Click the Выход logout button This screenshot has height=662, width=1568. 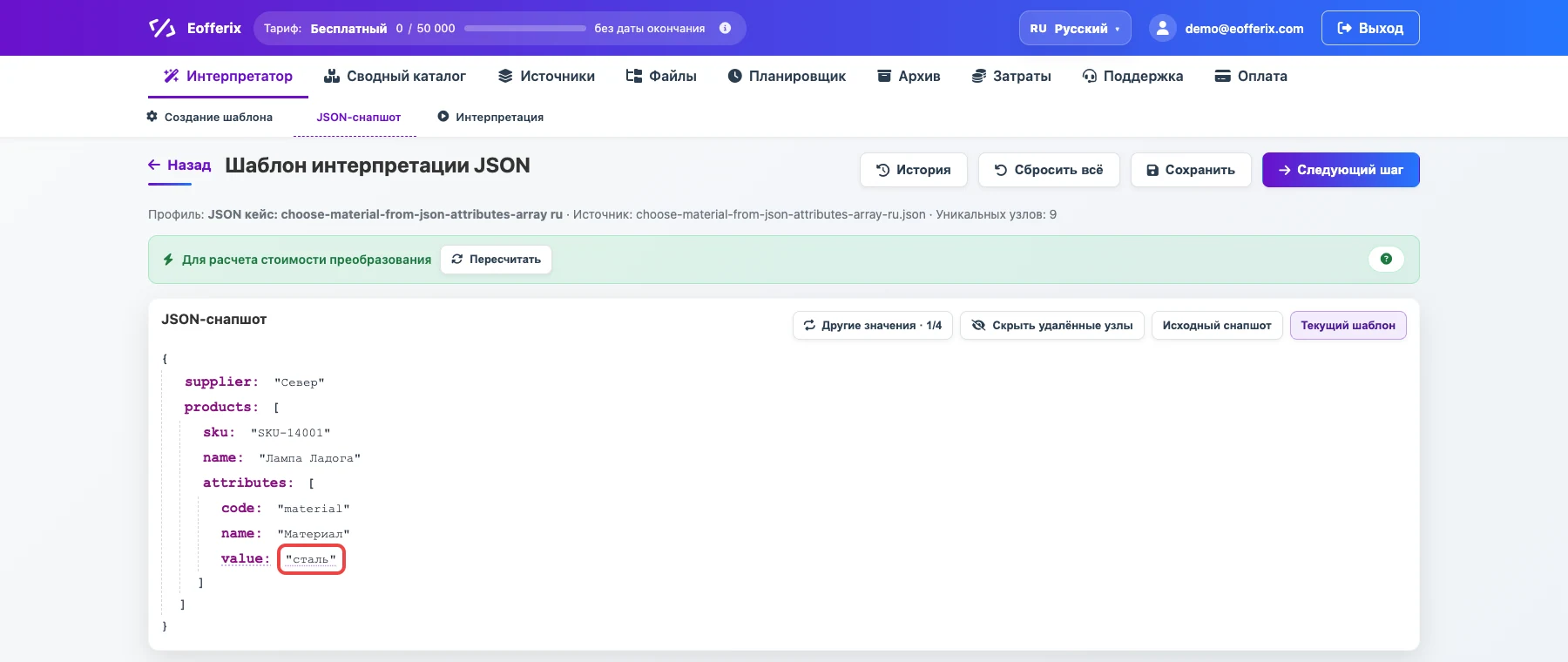point(1370,28)
